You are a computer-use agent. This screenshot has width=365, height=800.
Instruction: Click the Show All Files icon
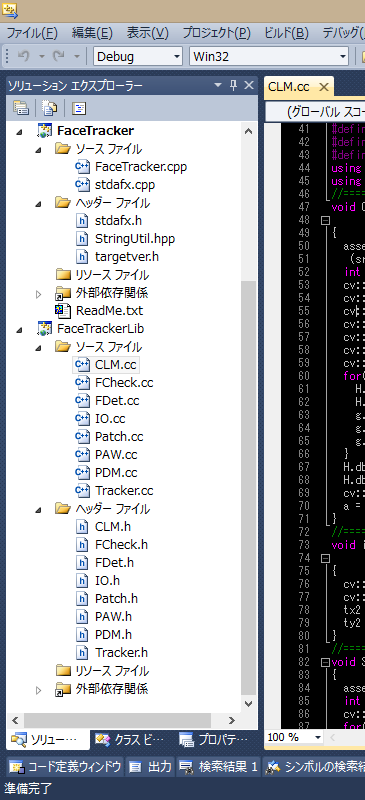point(50,108)
